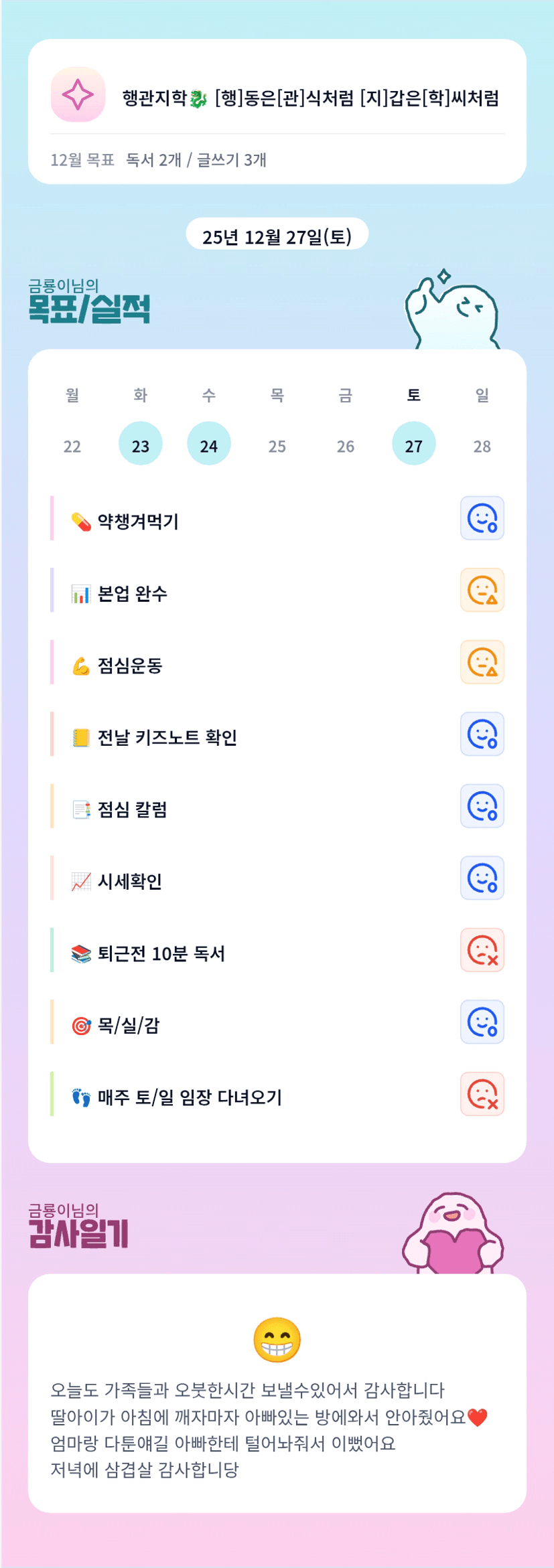The height and width of the screenshot is (1568, 554).
Task: Click the orange neutral face for 점심운동
Action: coord(482,662)
